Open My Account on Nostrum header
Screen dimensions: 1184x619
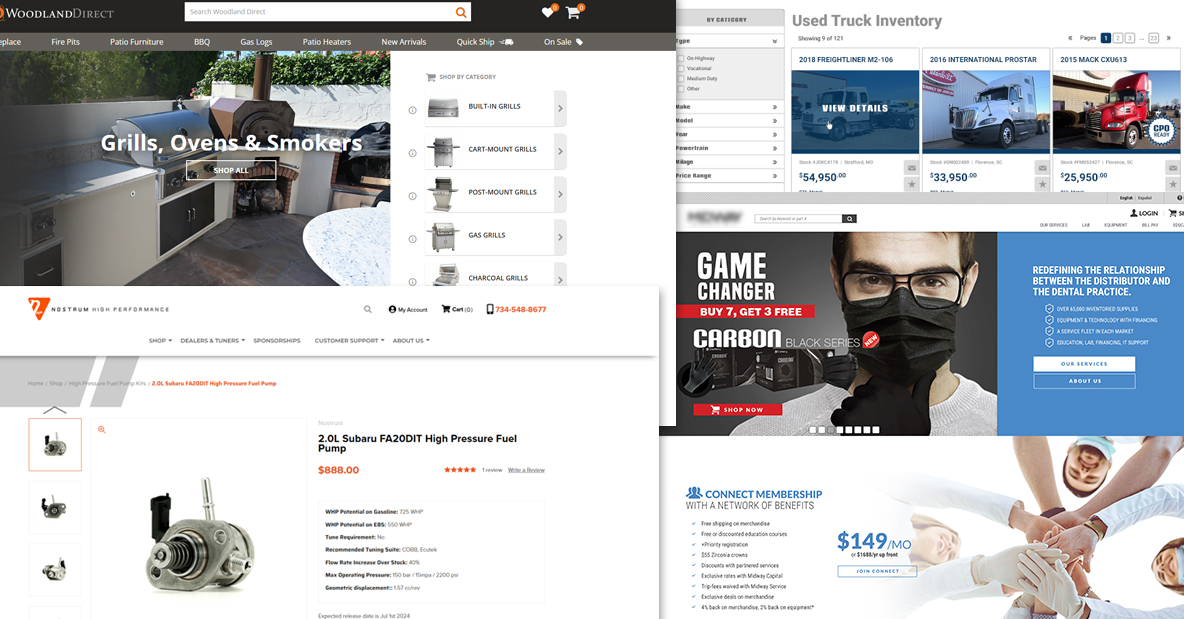click(x=408, y=310)
